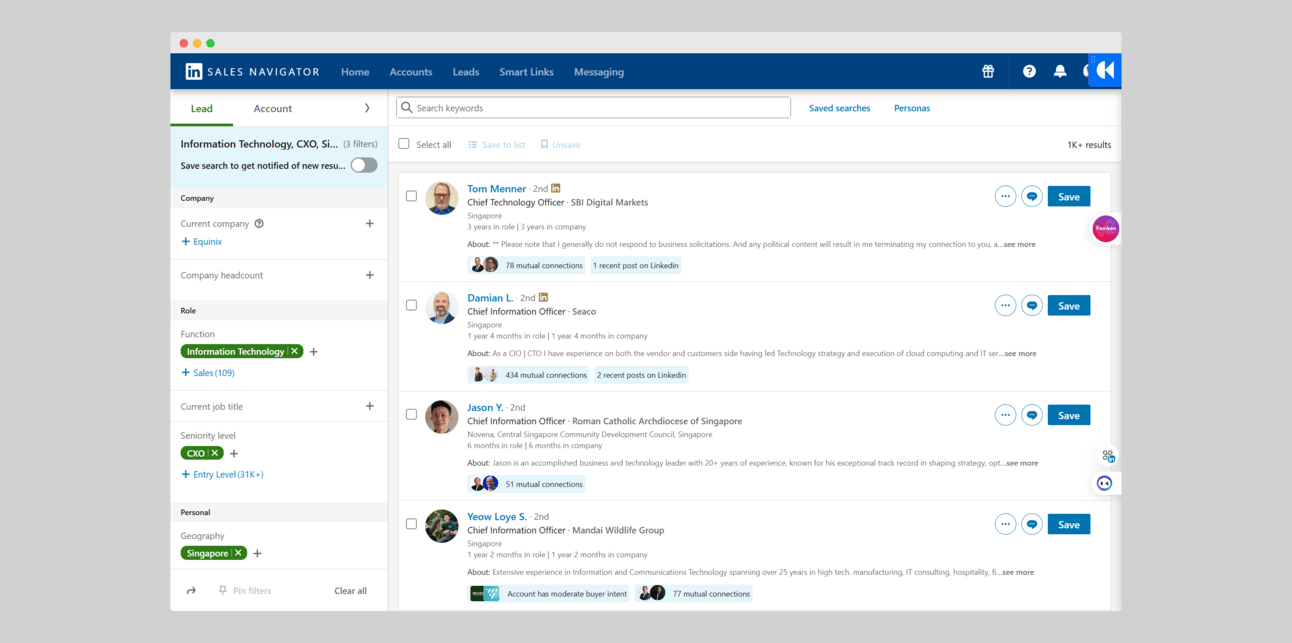
Task: Open more options for Yeow Loye S.
Action: pos(1005,524)
